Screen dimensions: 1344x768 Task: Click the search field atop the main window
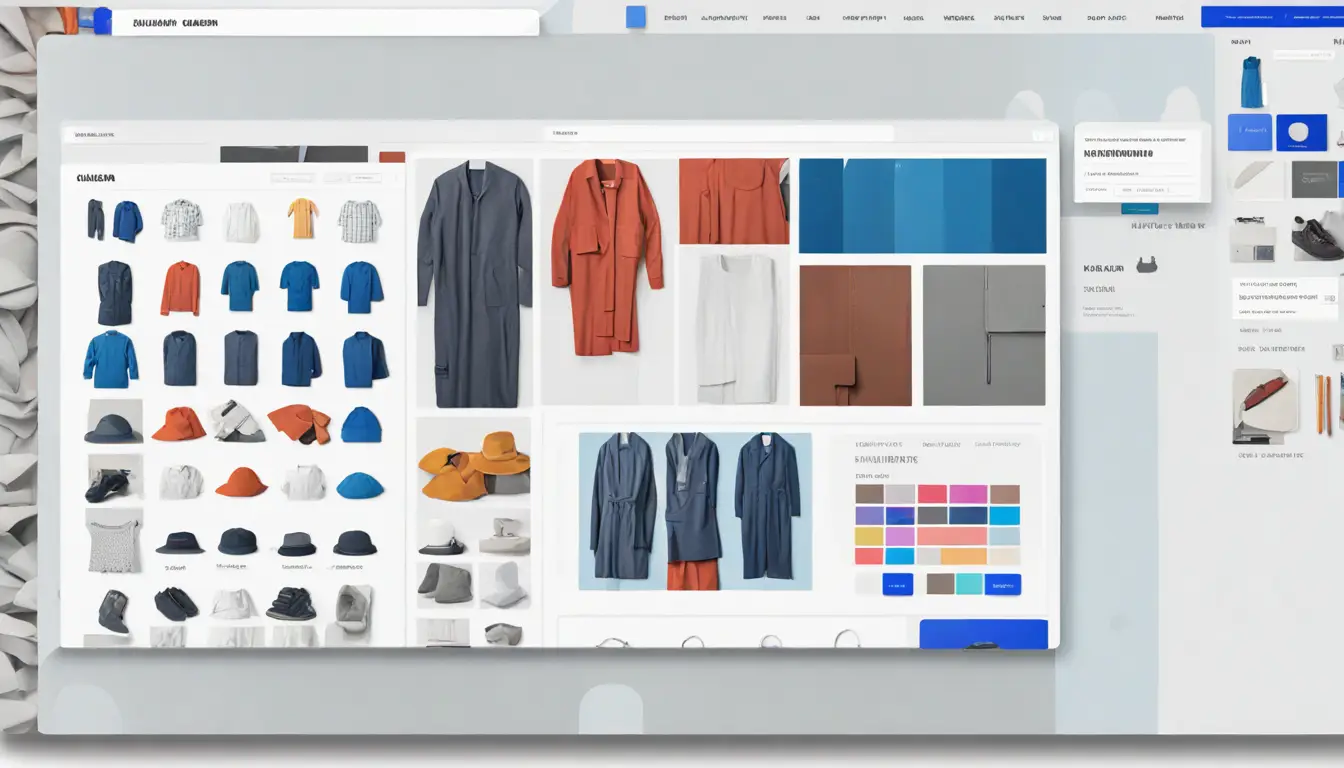click(718, 133)
